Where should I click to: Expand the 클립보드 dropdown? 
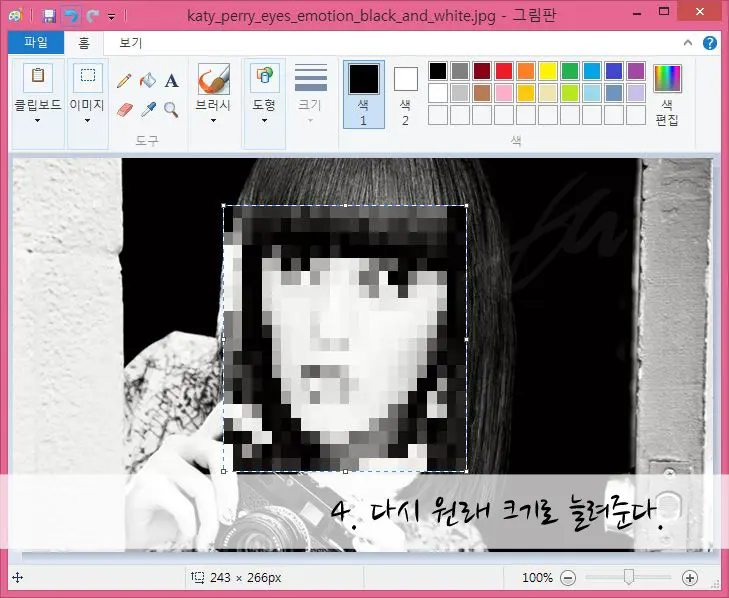click(37, 120)
